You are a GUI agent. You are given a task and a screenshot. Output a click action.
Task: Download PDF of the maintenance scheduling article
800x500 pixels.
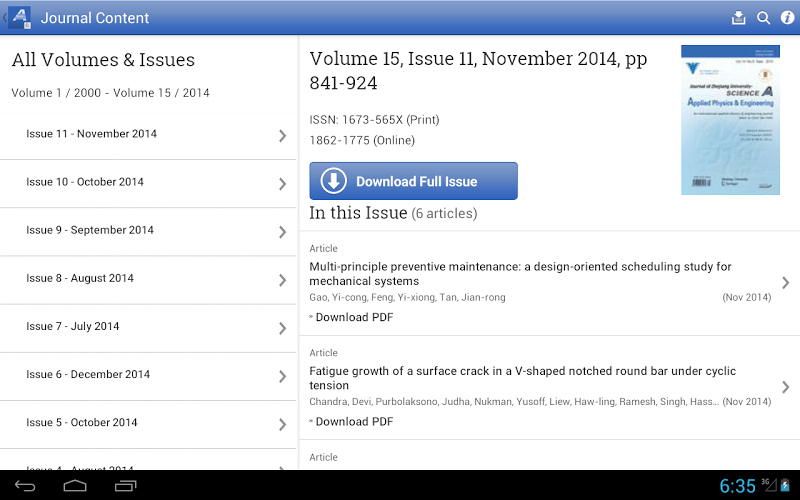(354, 317)
